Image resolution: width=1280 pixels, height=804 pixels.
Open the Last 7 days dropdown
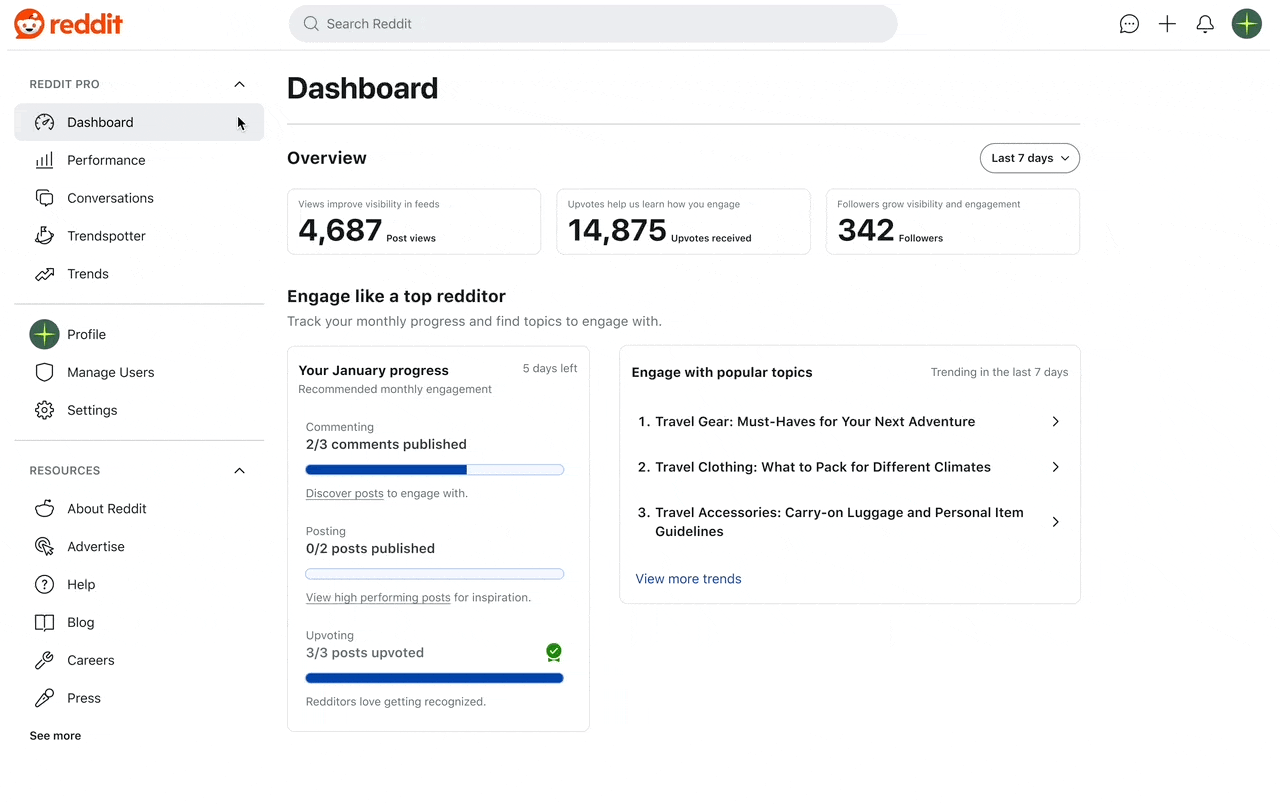point(1029,157)
